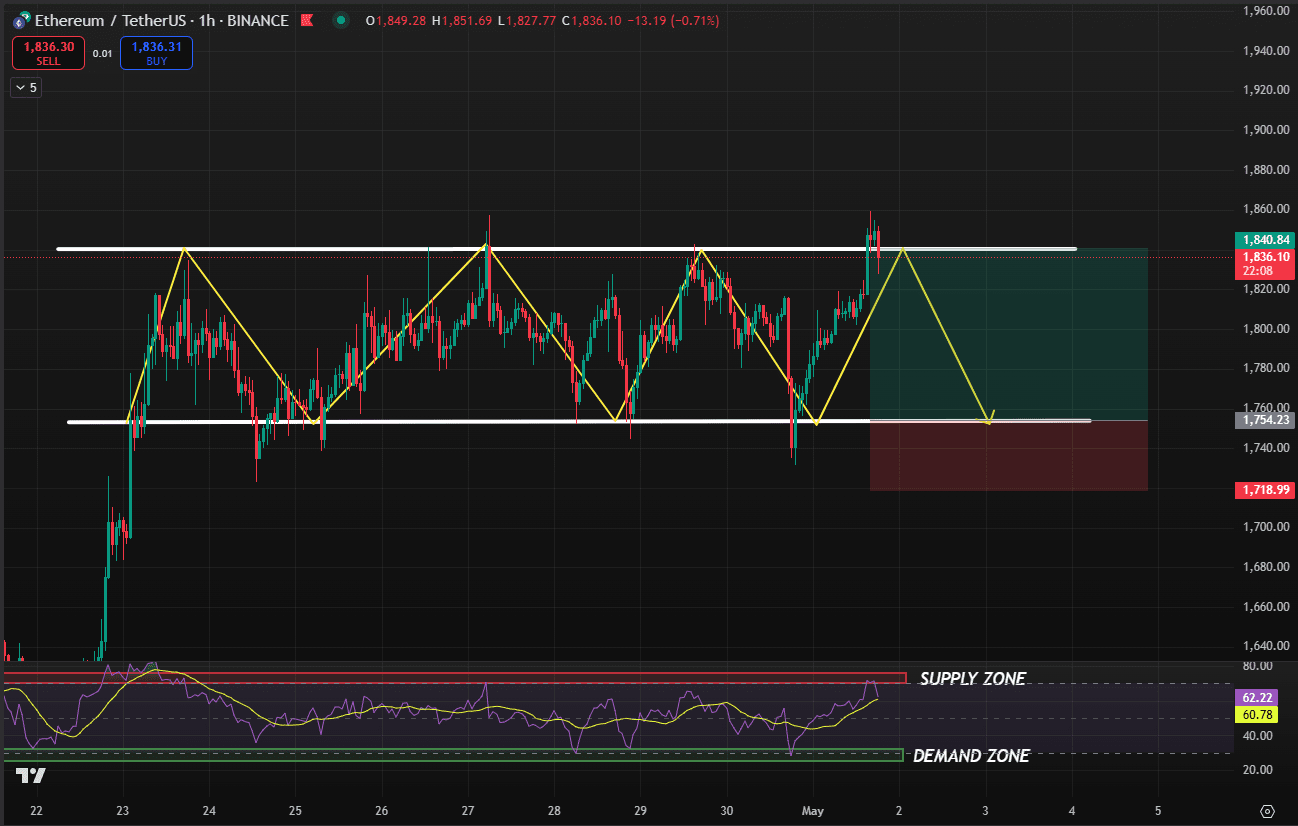Viewport: 1298px width, 826px height.
Task: Click the 0.01 spread value
Action: click(102, 54)
